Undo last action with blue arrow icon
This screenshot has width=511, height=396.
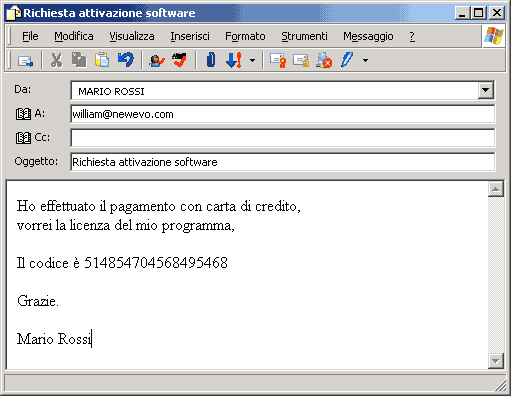pyautogui.click(x=126, y=60)
